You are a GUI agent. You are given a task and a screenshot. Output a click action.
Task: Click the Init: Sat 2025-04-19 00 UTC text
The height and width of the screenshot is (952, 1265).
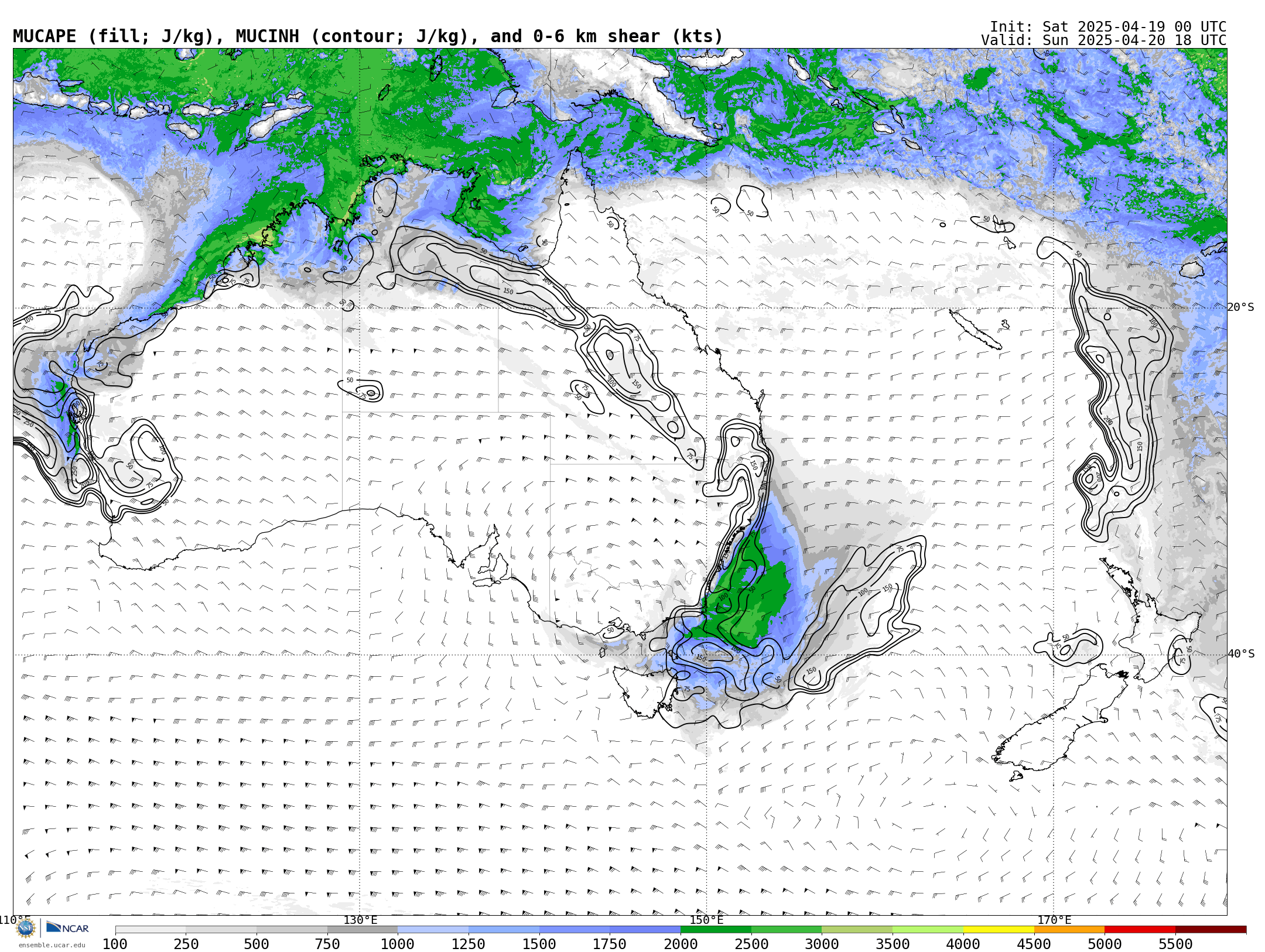pos(1108,27)
